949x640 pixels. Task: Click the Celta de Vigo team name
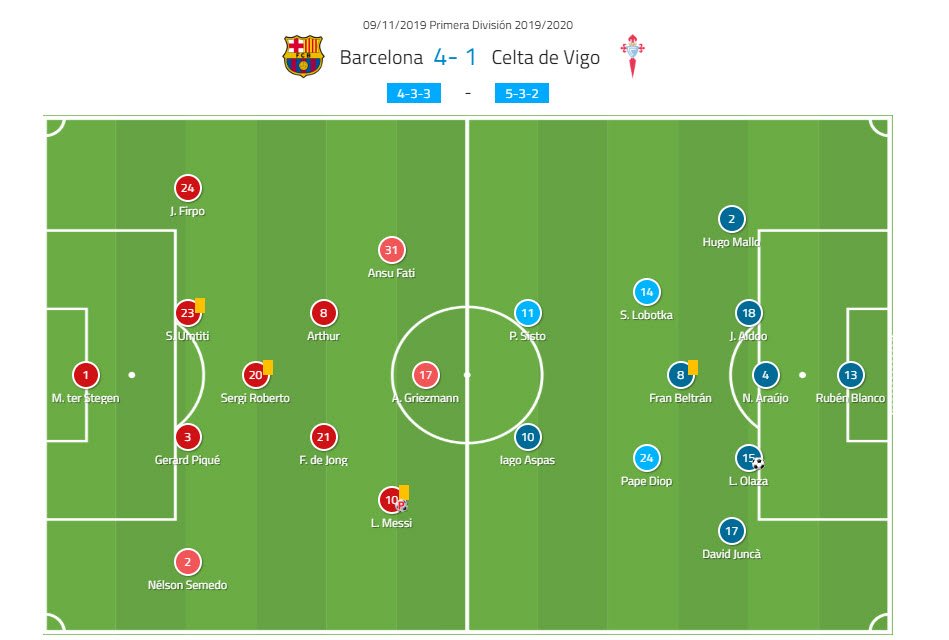pos(546,58)
